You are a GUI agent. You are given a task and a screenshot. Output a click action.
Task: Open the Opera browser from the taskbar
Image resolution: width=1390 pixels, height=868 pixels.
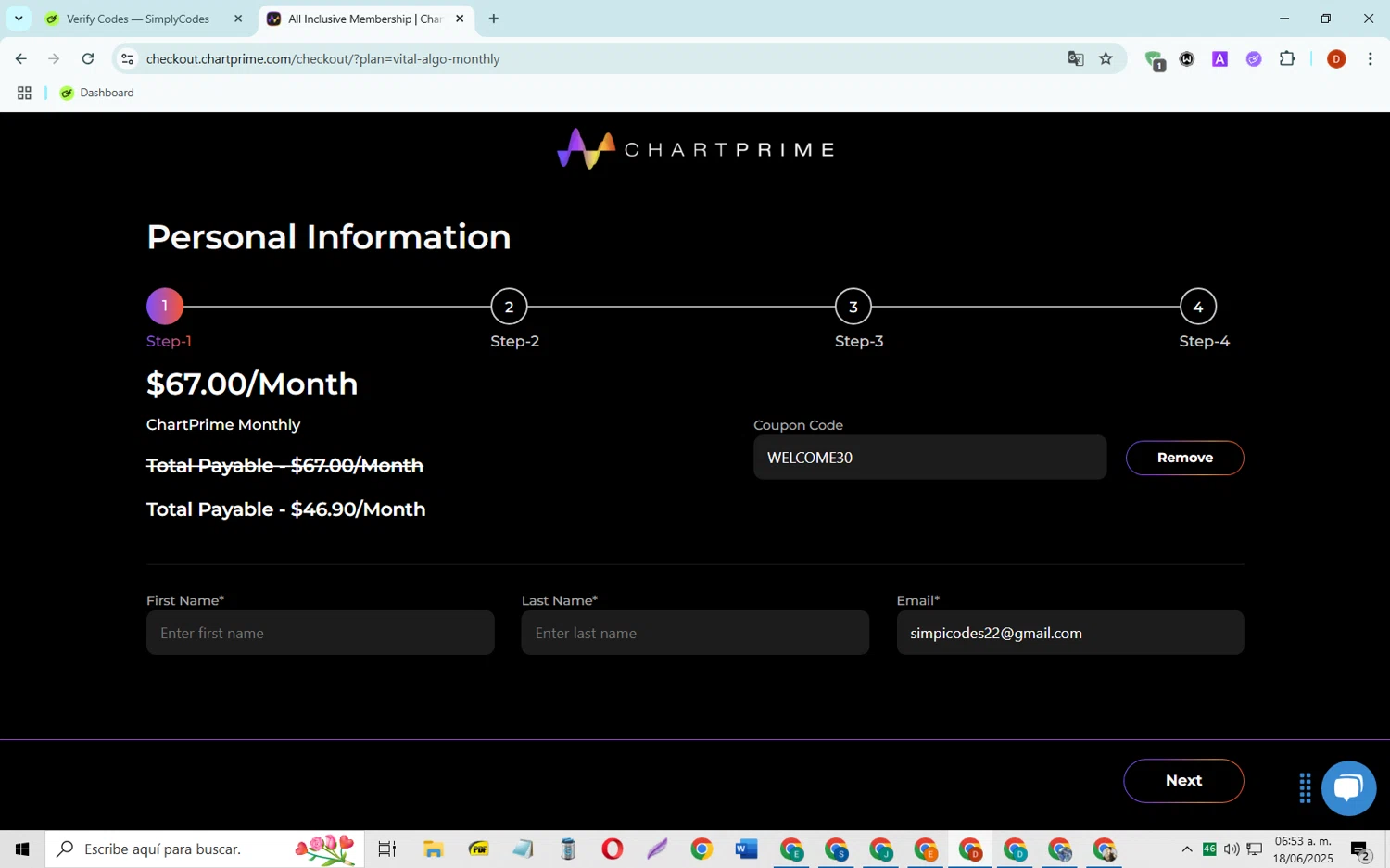click(612, 849)
